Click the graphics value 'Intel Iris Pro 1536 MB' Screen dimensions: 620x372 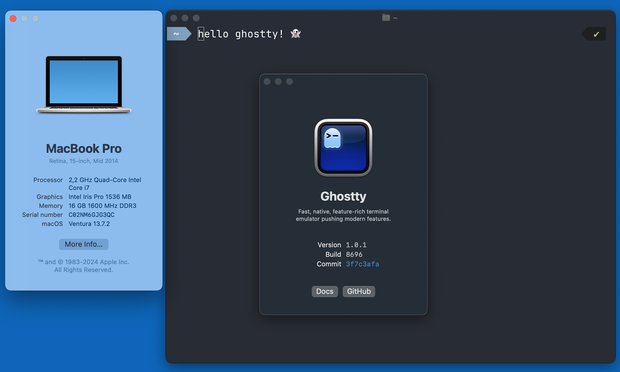(100, 196)
